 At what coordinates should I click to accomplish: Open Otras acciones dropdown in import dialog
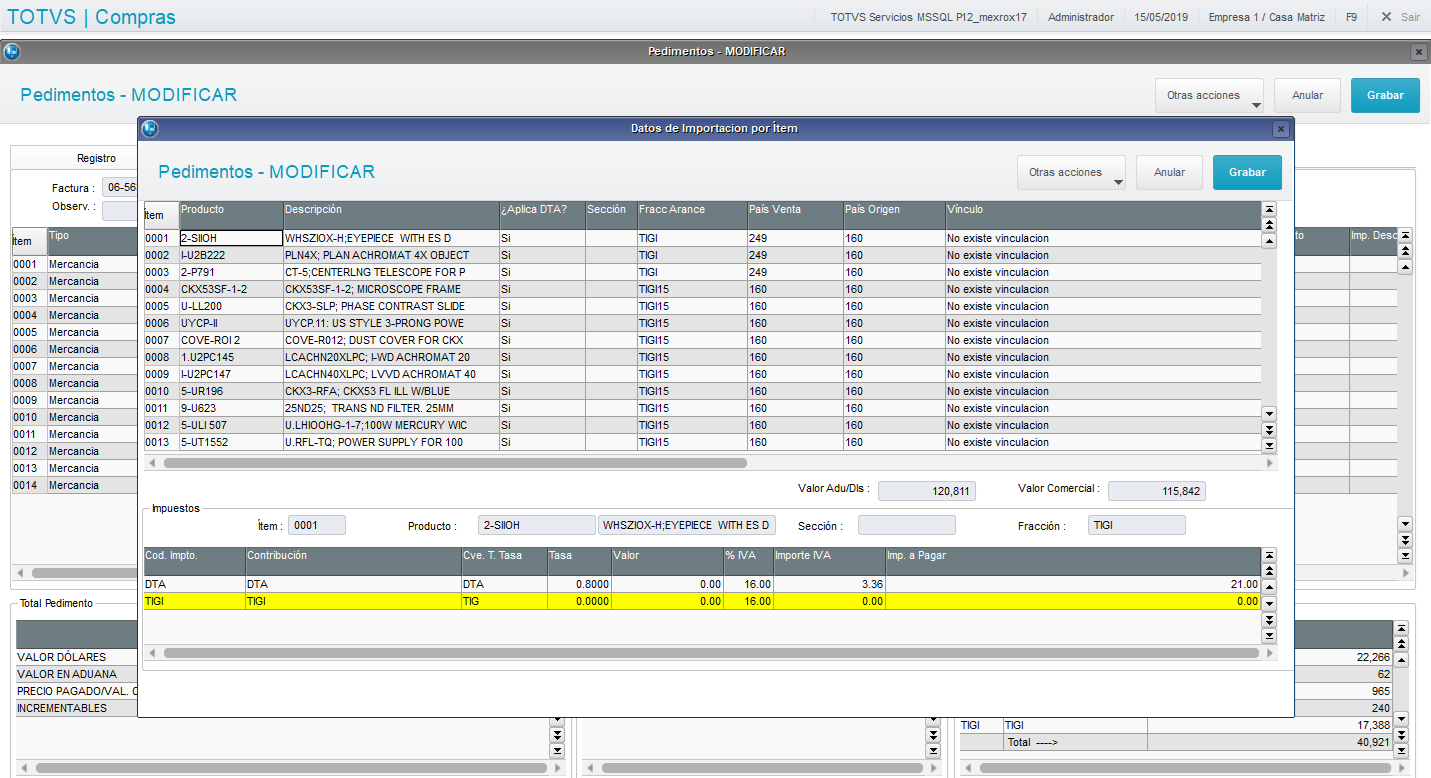[x=1071, y=172]
